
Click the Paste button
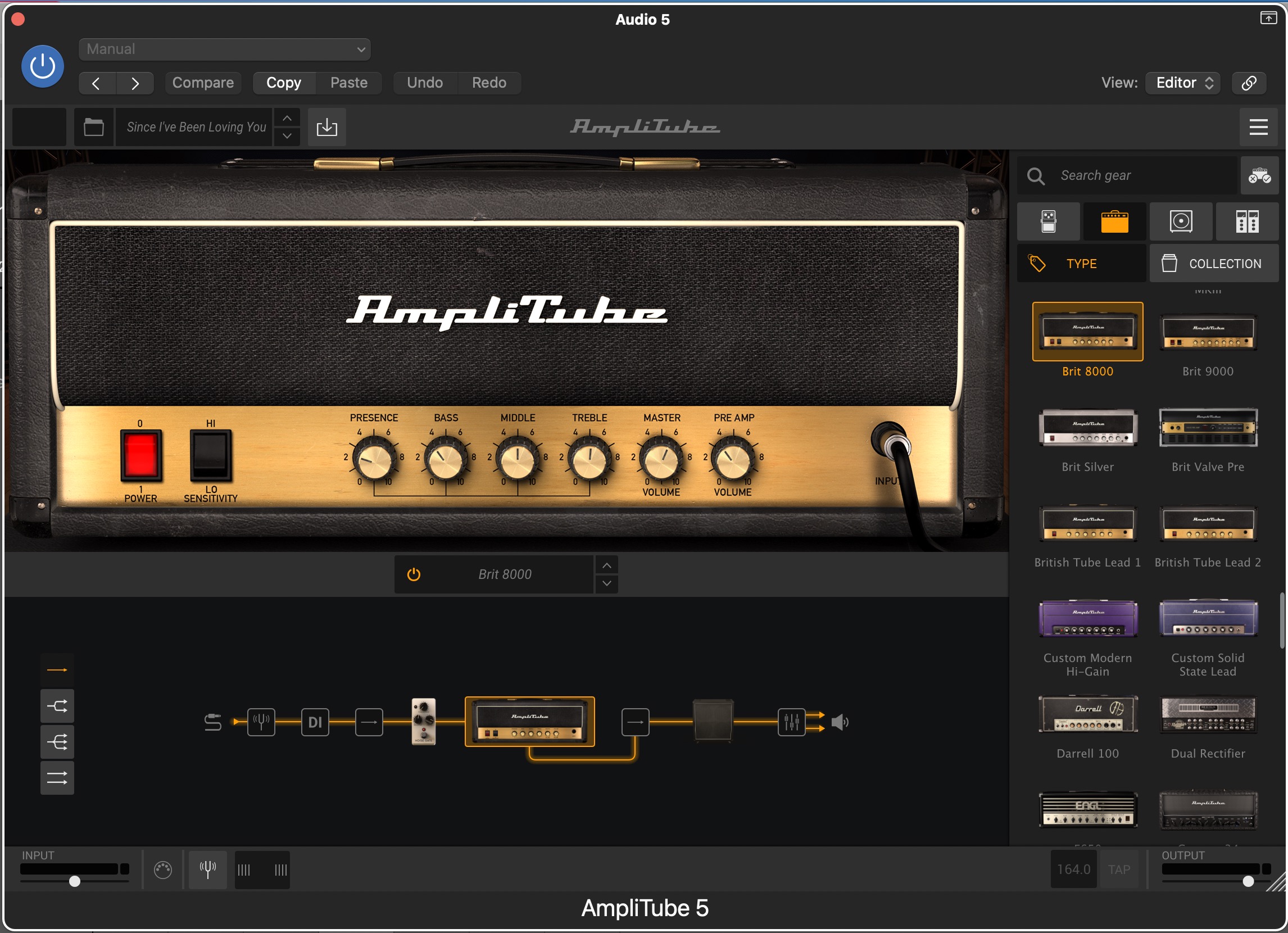[348, 83]
